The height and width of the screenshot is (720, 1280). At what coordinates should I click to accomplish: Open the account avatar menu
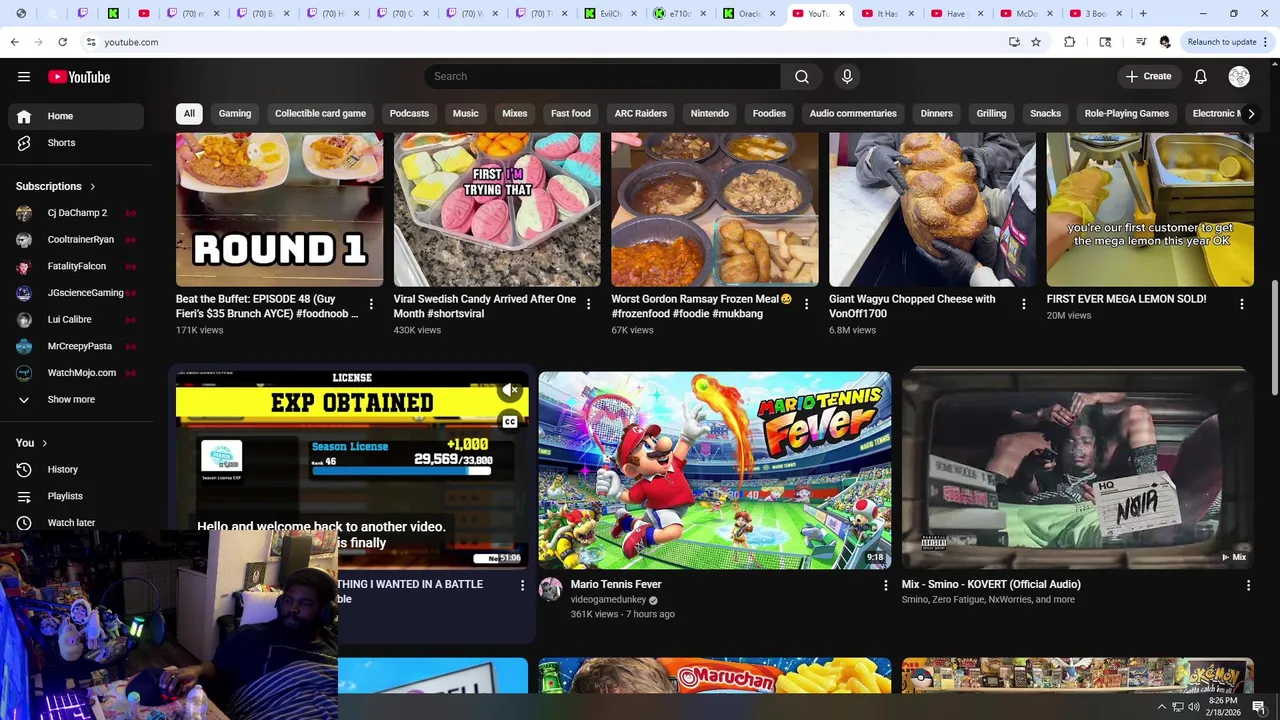pyautogui.click(x=1239, y=77)
